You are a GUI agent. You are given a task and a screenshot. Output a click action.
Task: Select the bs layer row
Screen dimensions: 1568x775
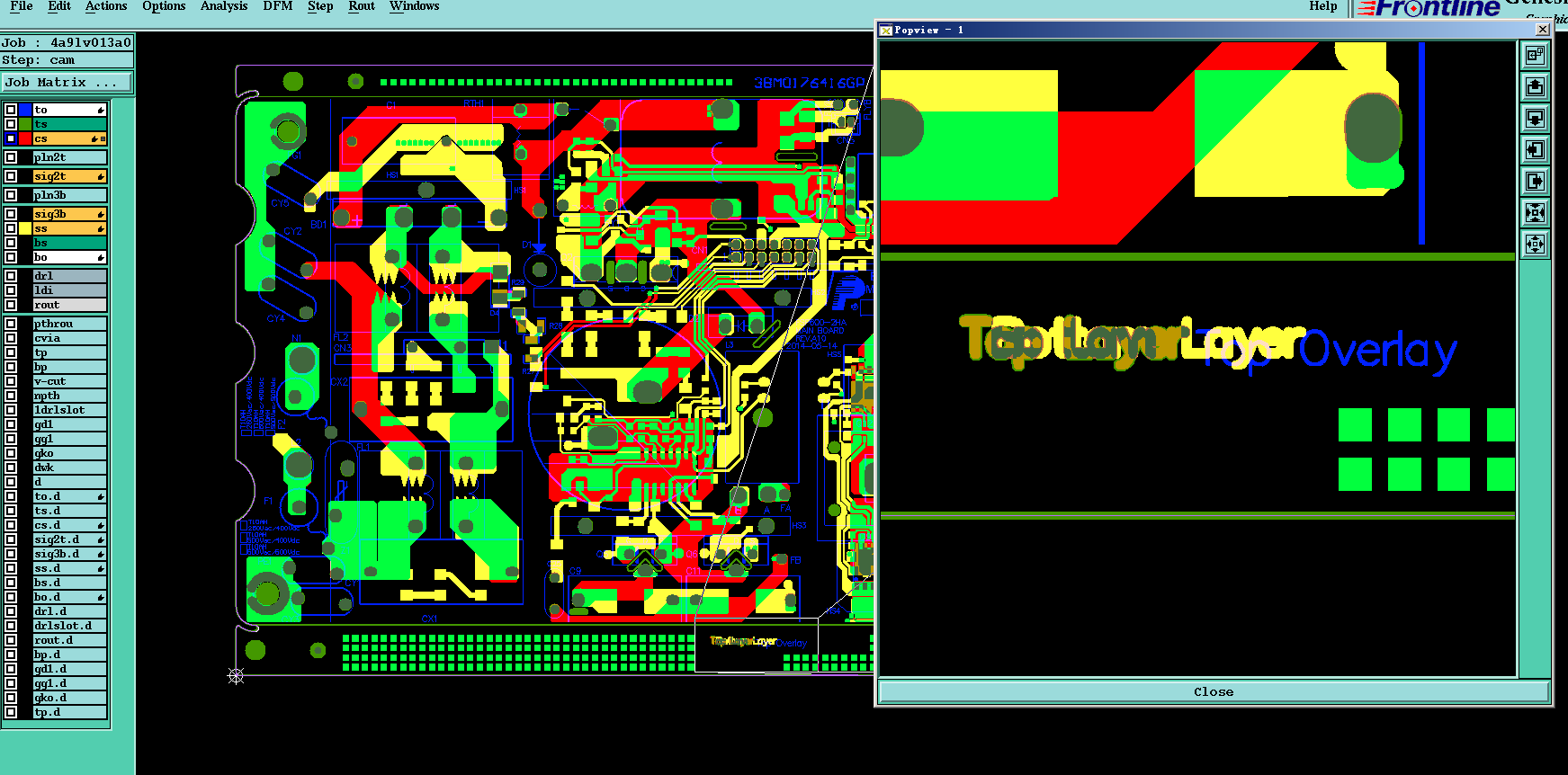click(x=70, y=243)
